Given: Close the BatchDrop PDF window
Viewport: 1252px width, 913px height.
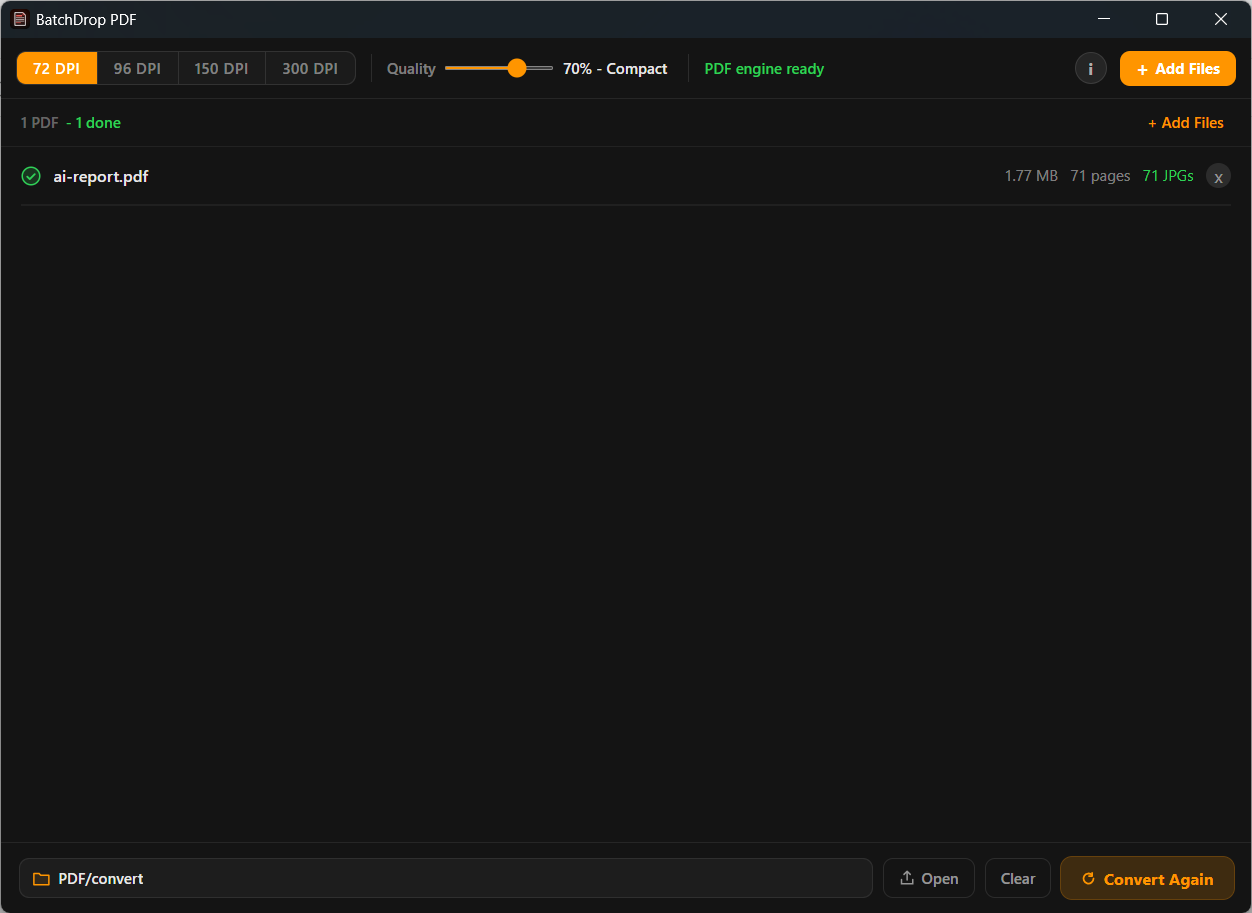Looking at the screenshot, I should coord(1221,19).
